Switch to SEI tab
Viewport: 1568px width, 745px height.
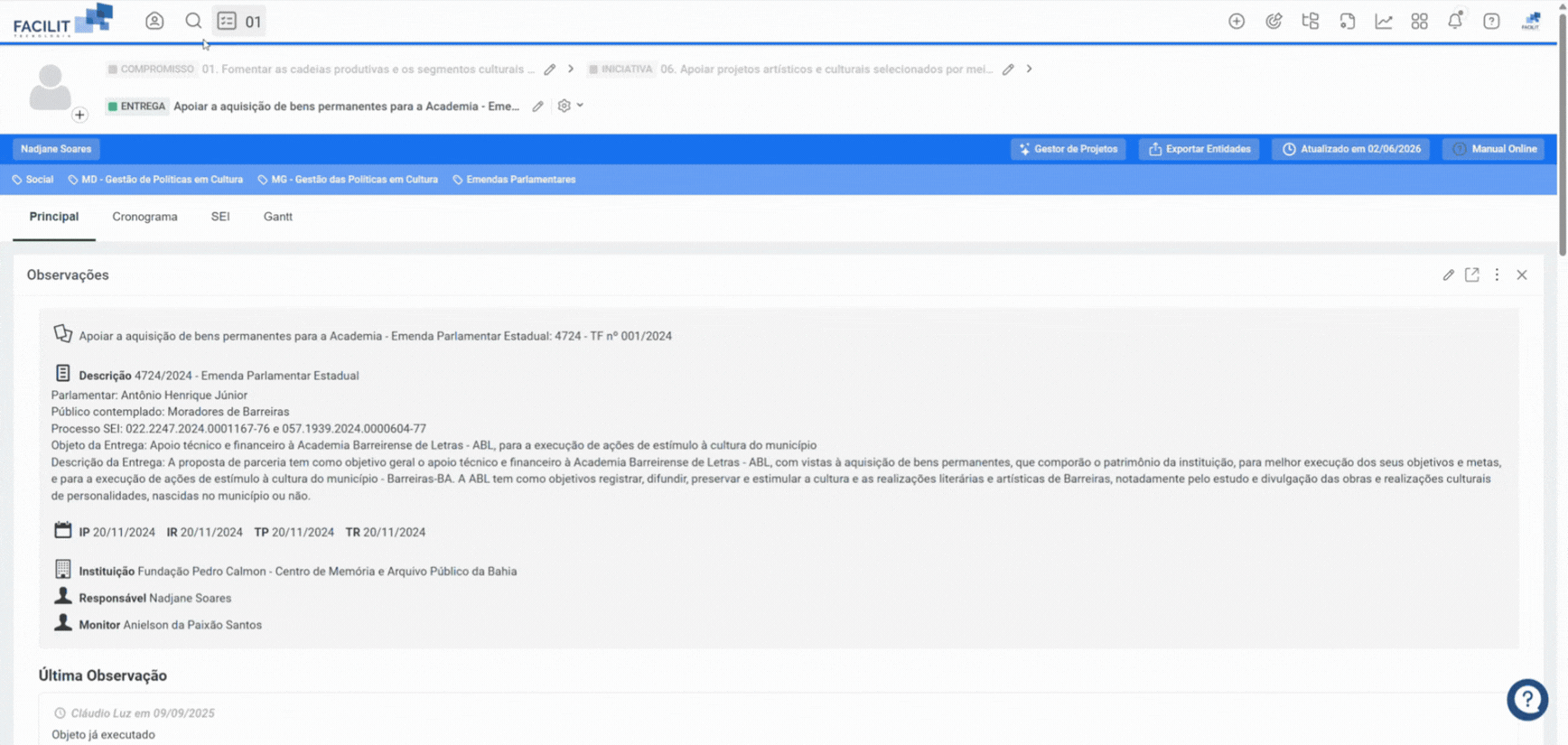(220, 217)
